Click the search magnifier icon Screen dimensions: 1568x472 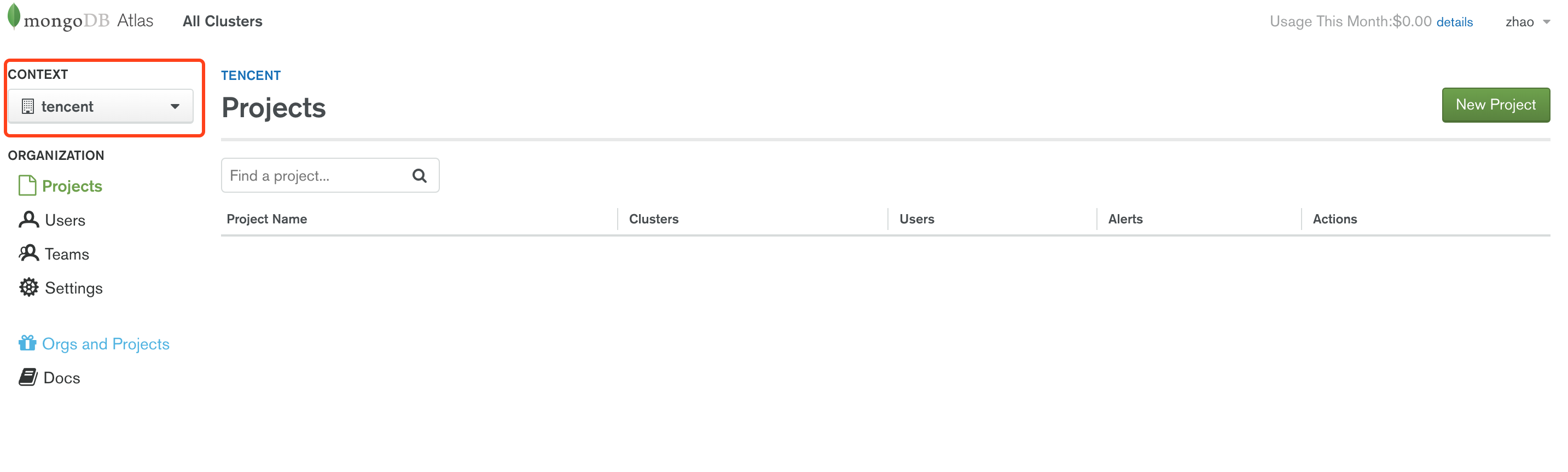(419, 175)
